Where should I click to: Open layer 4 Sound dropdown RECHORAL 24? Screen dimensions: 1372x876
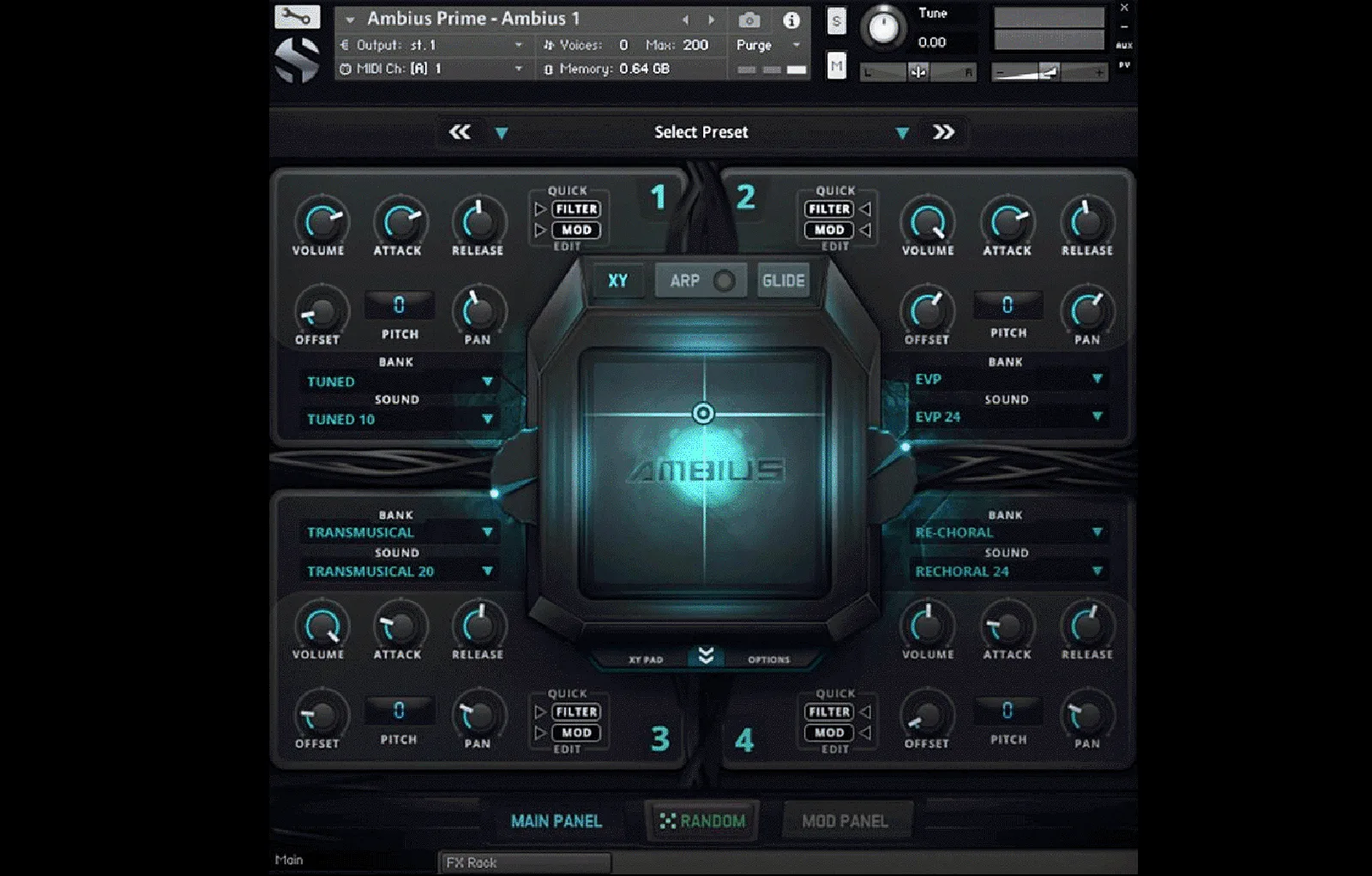click(1008, 571)
